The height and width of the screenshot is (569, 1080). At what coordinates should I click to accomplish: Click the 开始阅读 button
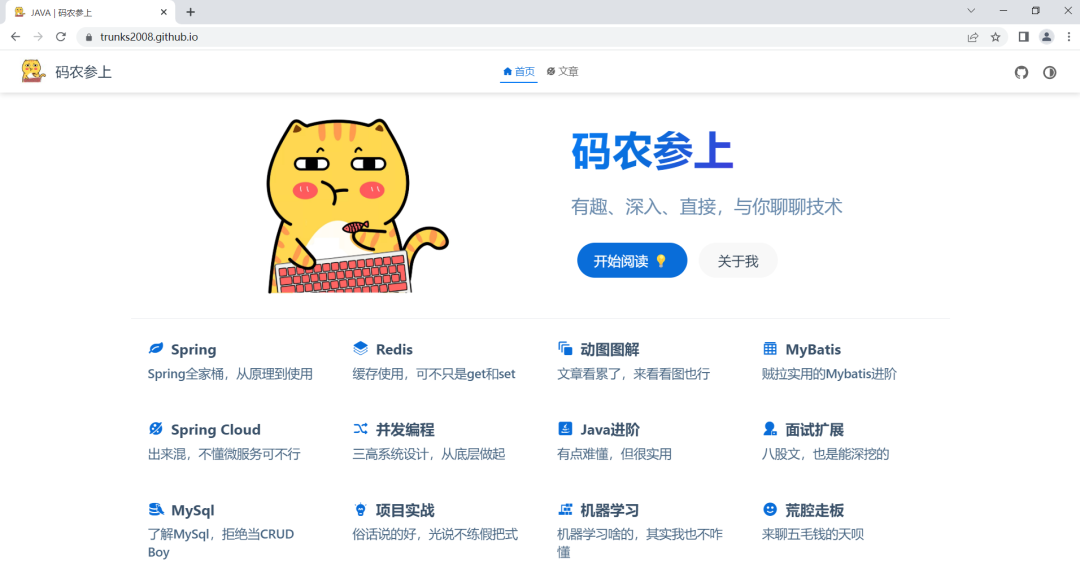632,260
